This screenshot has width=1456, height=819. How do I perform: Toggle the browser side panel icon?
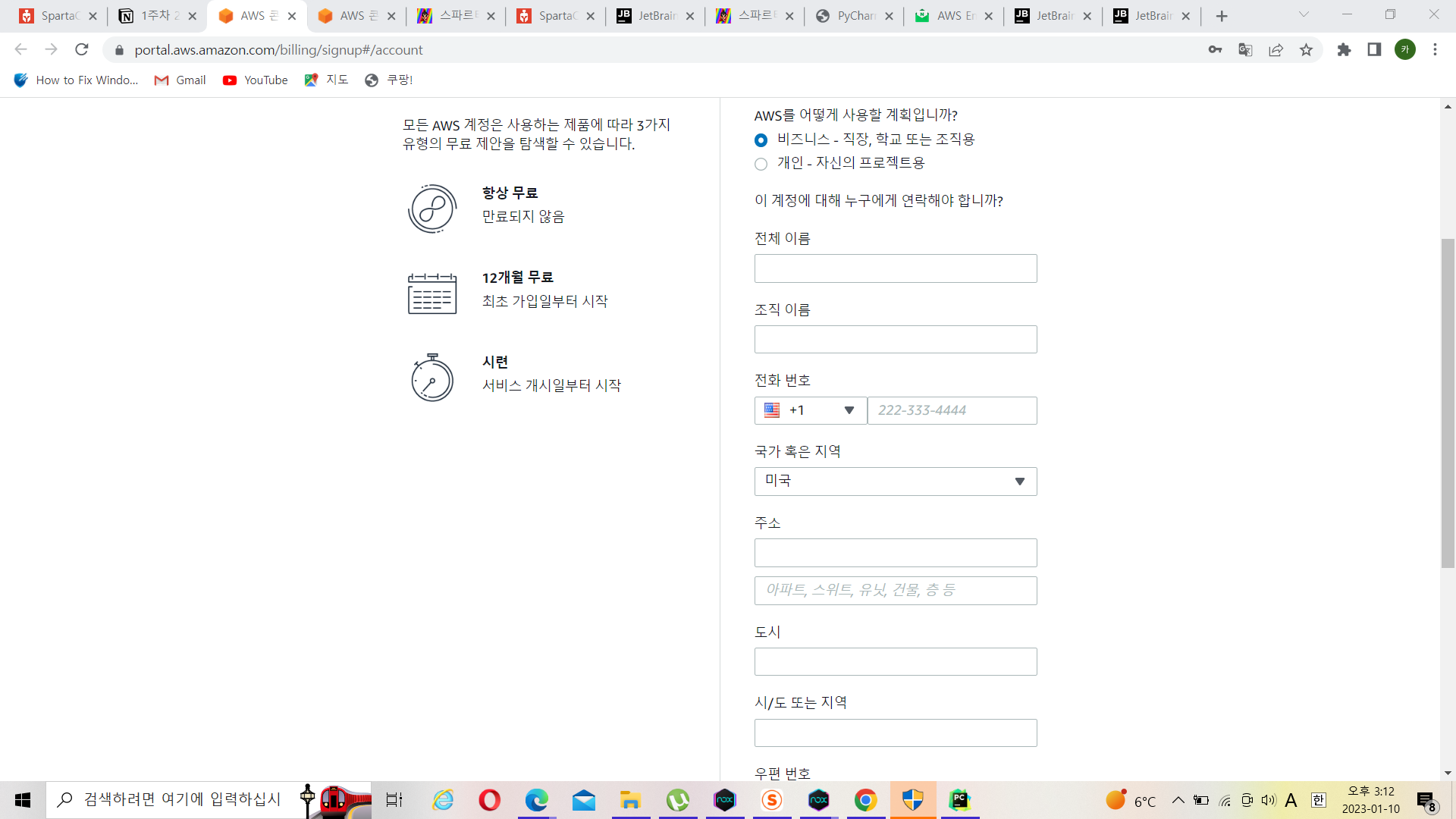(1374, 49)
